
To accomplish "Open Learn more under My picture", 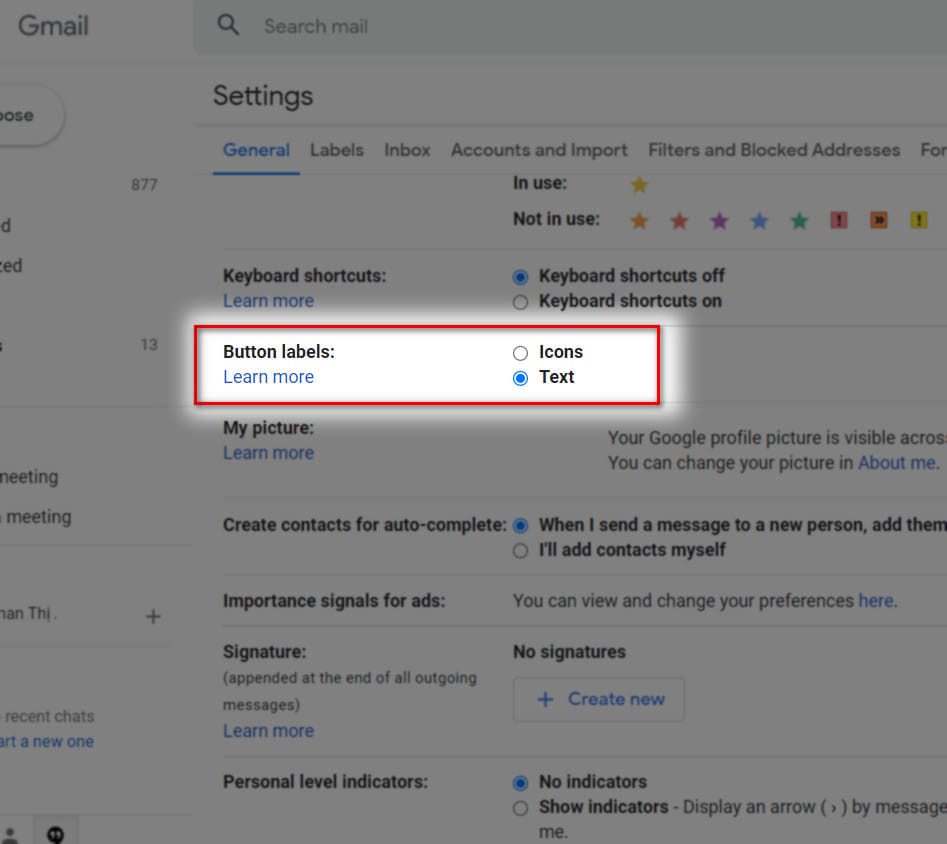I will coord(269,453).
